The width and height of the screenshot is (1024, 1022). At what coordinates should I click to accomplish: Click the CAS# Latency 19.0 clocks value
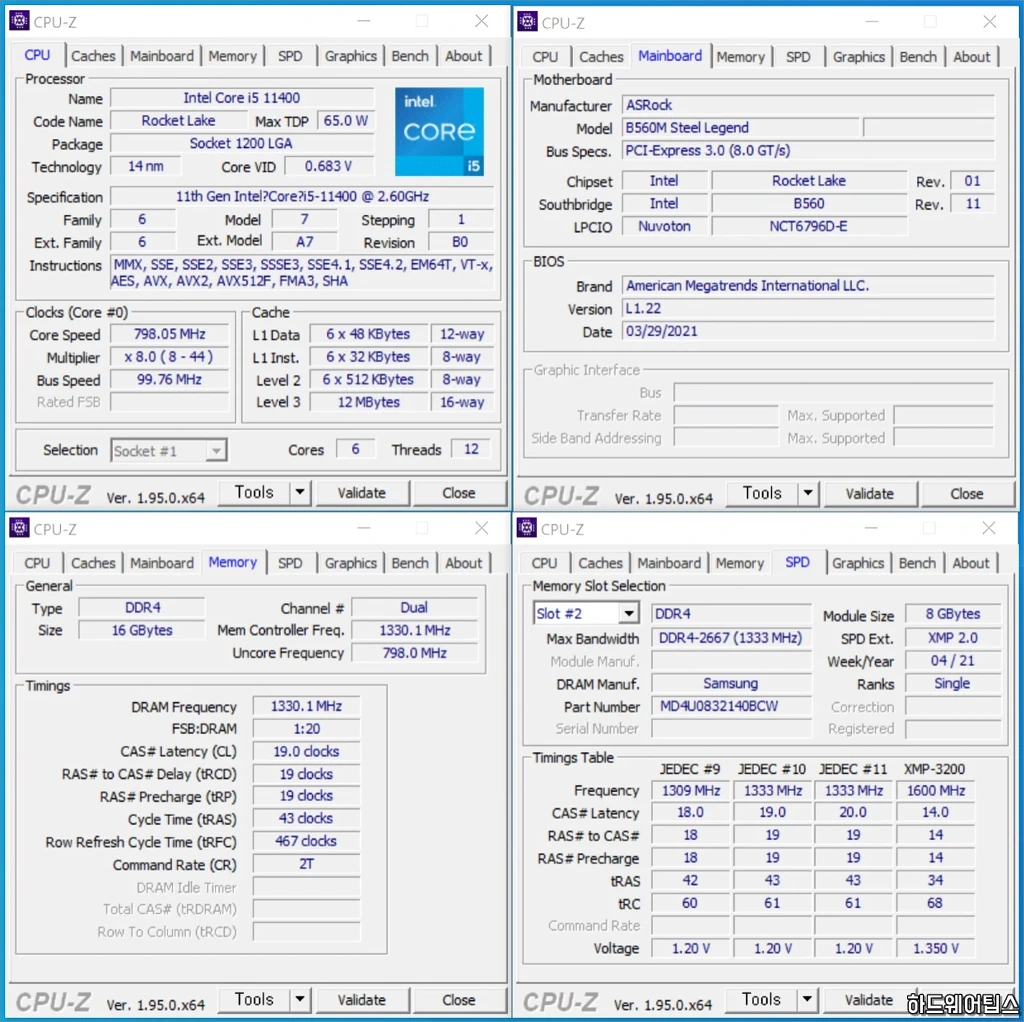point(306,752)
